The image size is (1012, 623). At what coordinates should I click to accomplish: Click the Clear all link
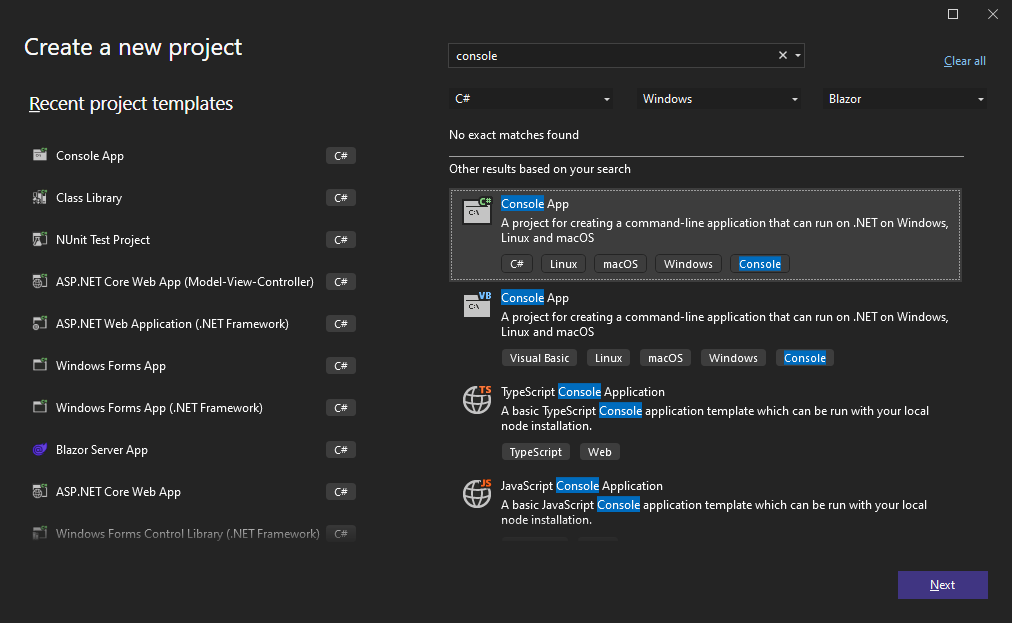pos(963,60)
